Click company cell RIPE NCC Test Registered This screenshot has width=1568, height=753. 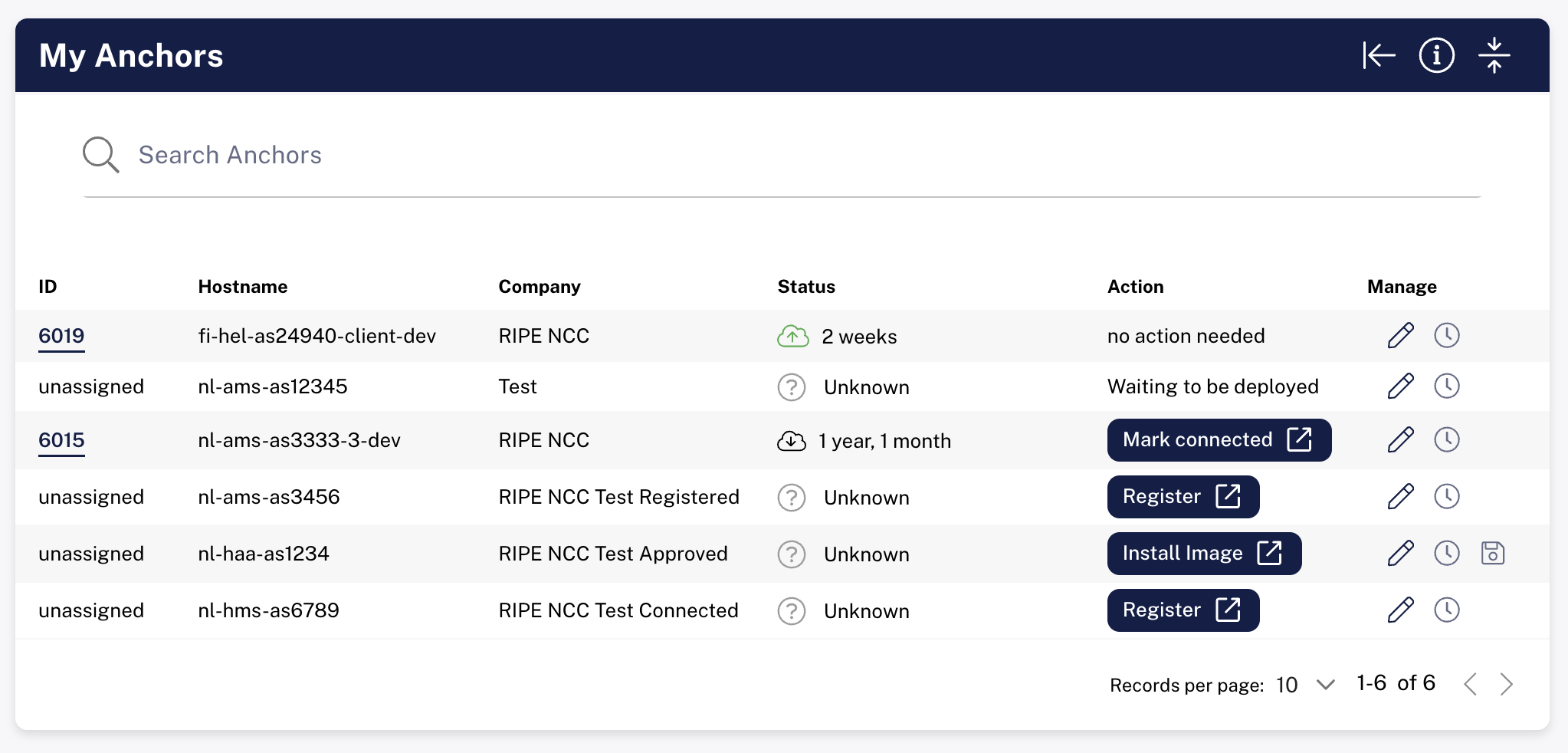(618, 497)
